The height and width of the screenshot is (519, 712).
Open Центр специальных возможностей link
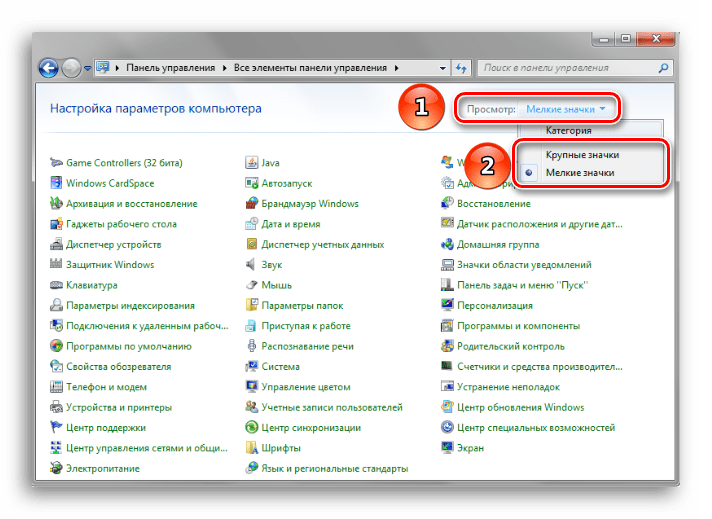536,428
